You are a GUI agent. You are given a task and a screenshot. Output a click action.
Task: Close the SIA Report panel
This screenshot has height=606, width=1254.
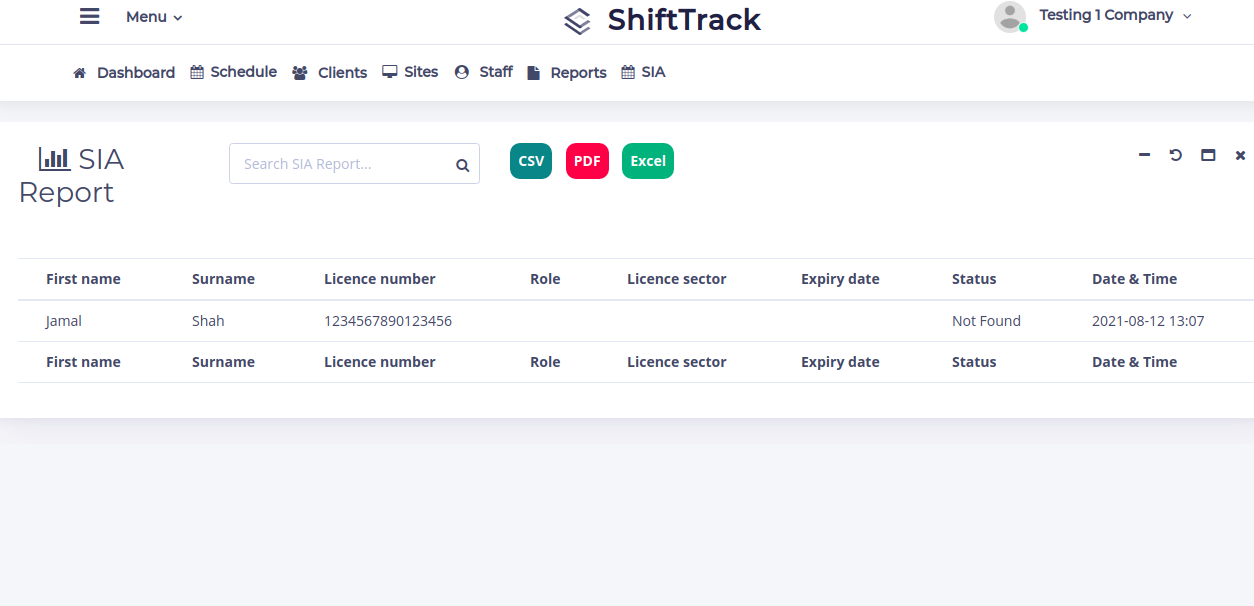[x=1240, y=155]
